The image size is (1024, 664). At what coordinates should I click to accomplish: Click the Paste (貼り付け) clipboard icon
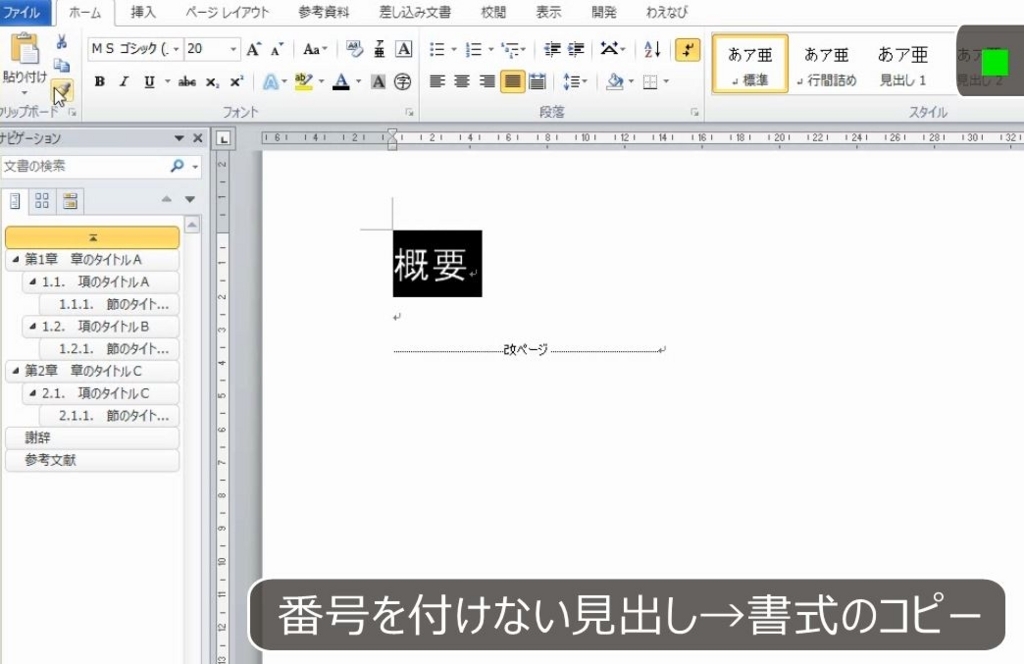pyautogui.click(x=25, y=49)
